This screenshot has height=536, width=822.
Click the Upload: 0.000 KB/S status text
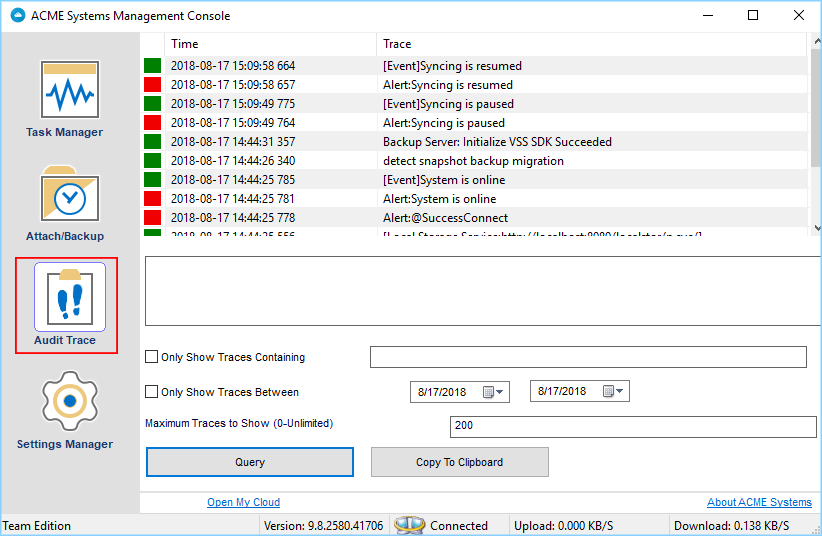point(564,526)
